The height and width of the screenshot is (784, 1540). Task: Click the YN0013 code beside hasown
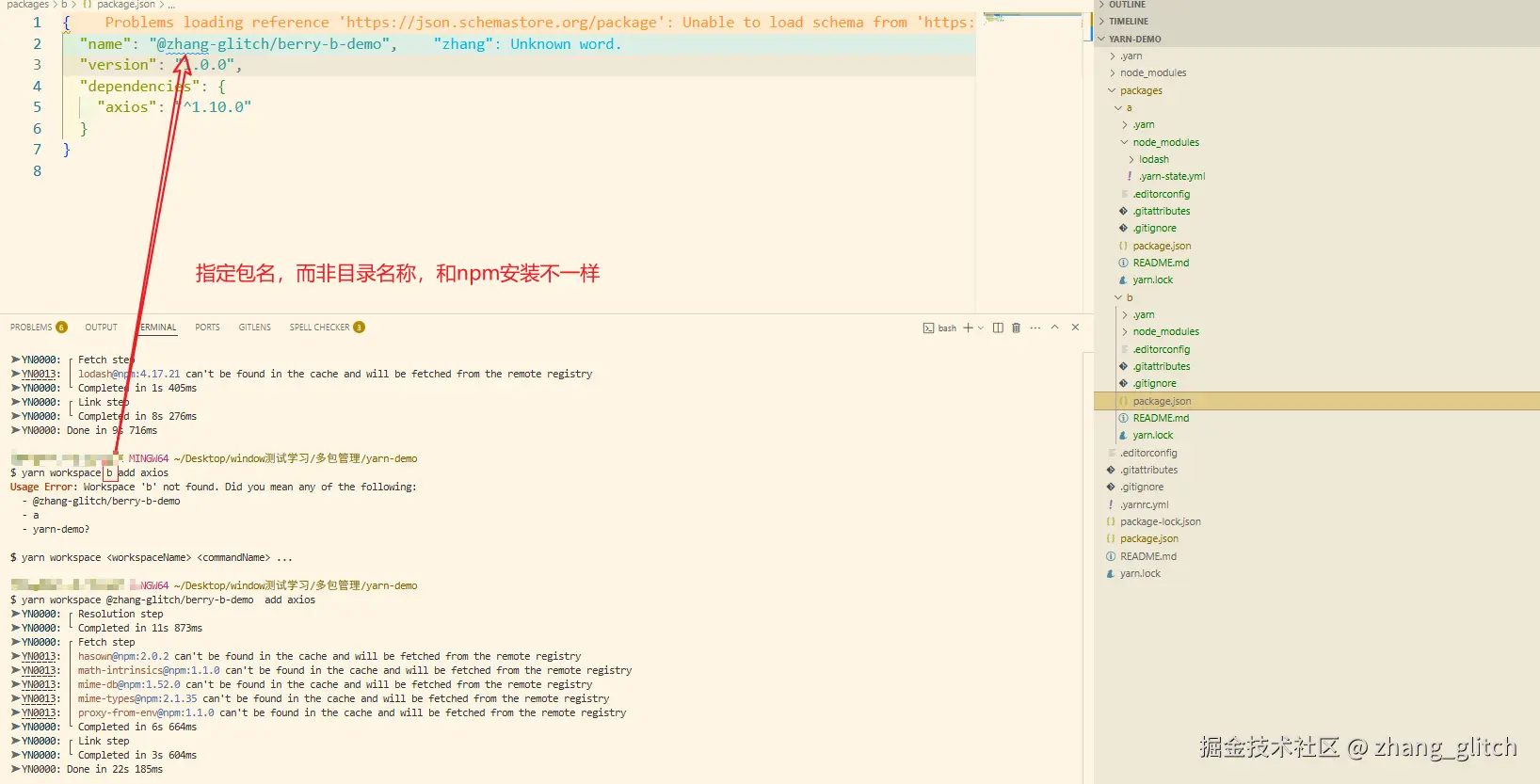coord(40,657)
